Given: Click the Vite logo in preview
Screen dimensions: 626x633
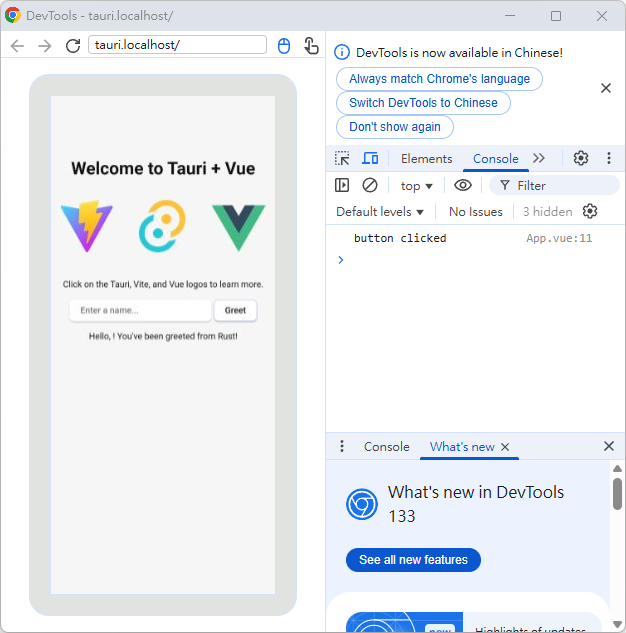Looking at the screenshot, I should click(x=87, y=226).
